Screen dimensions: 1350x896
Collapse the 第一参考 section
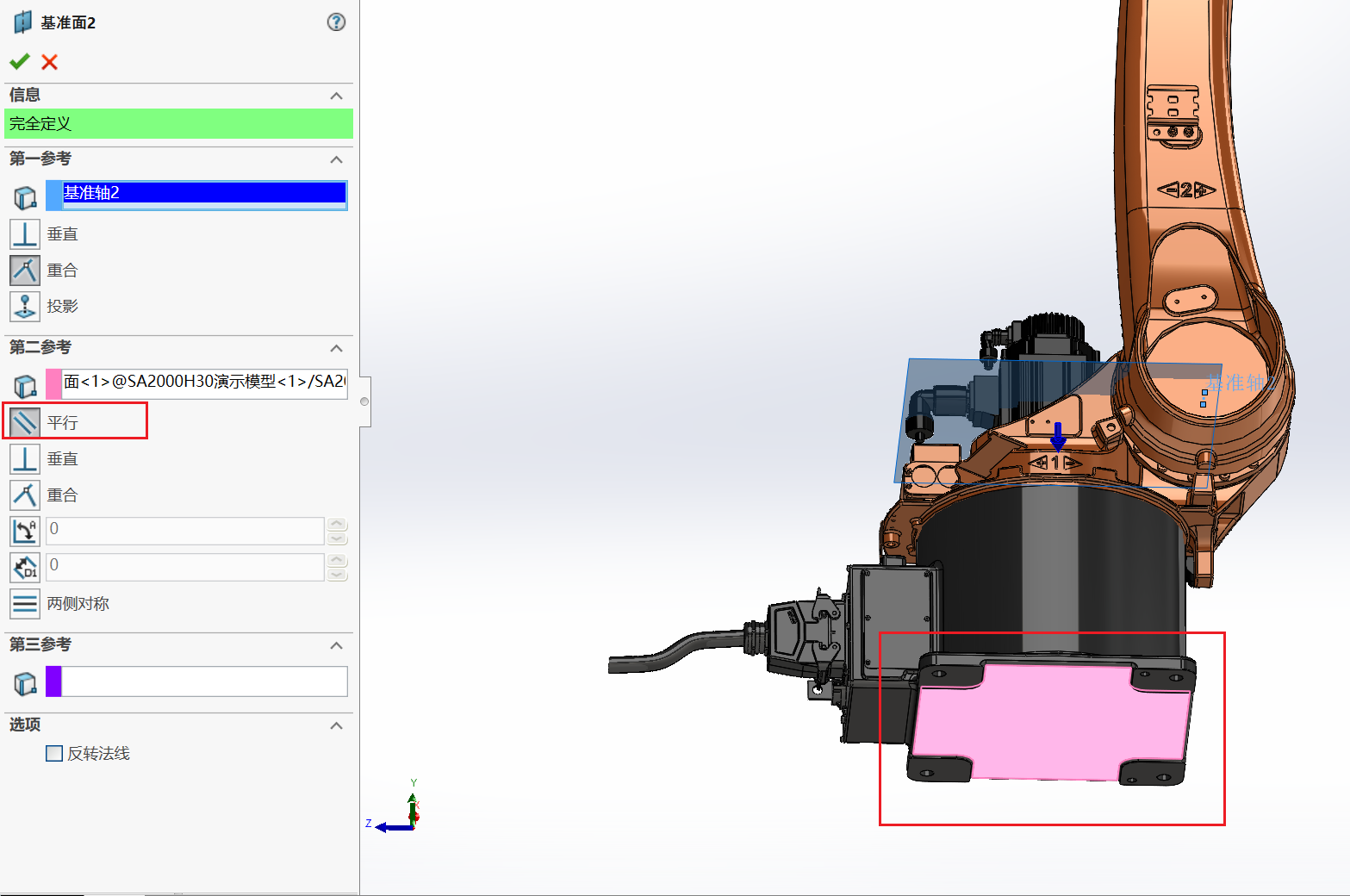coord(336,159)
